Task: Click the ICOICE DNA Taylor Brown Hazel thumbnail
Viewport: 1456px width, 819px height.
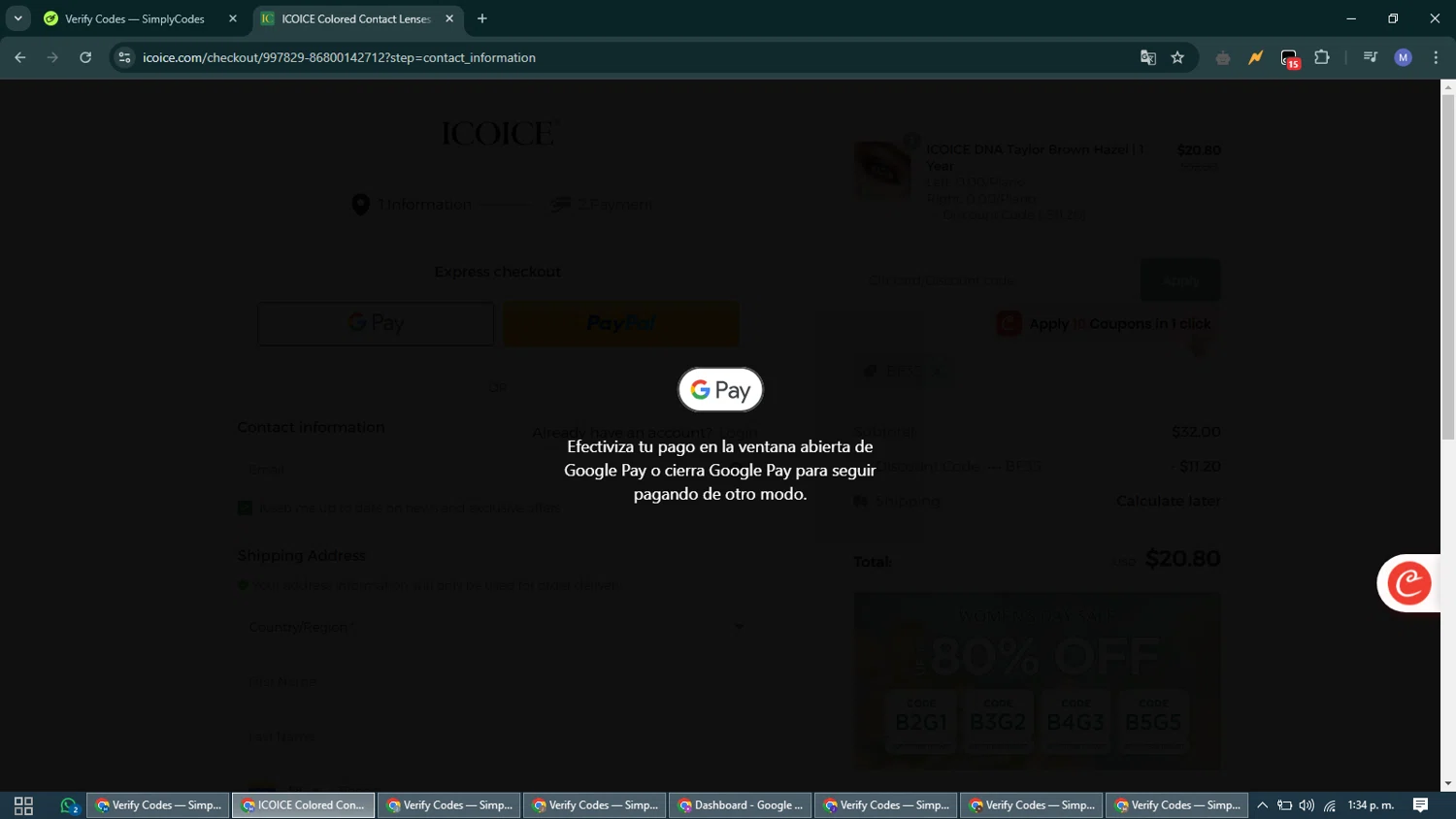Action: click(882, 169)
